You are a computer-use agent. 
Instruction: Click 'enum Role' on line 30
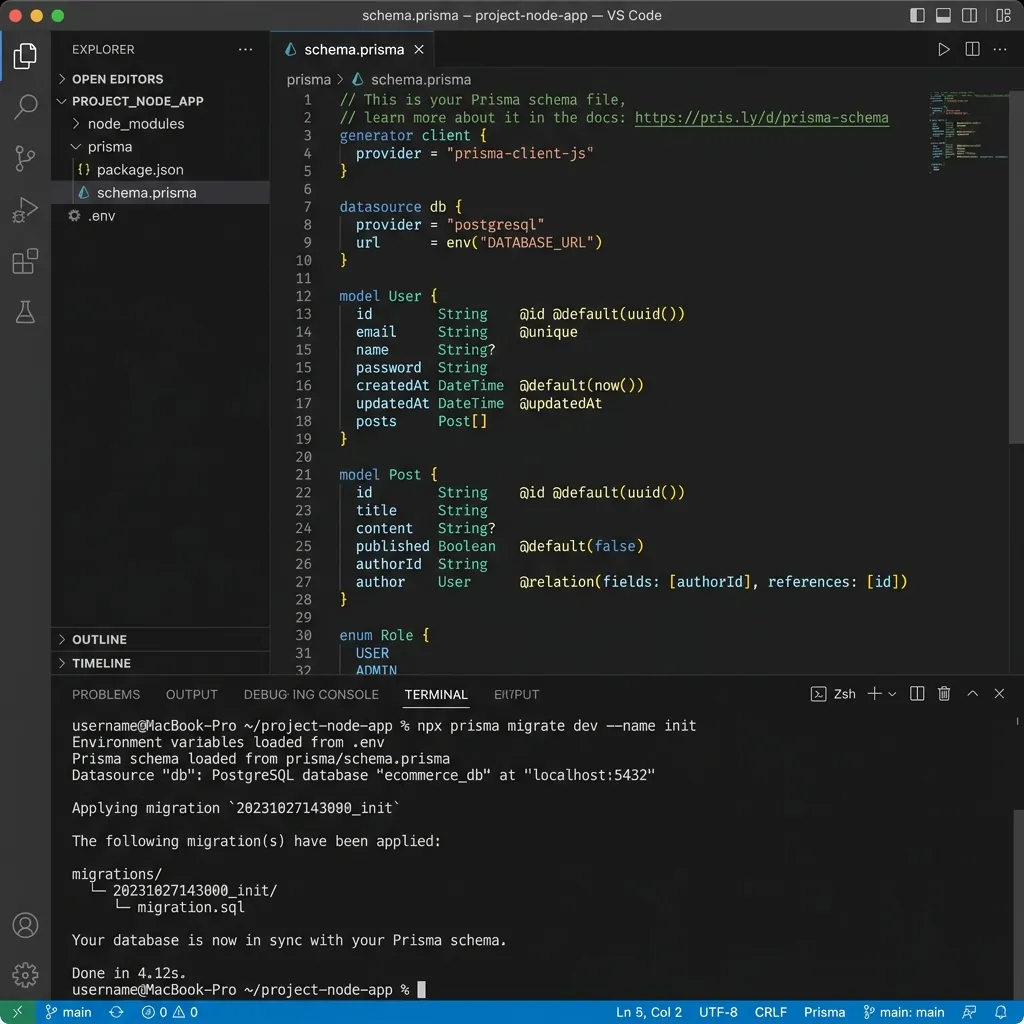(x=376, y=635)
